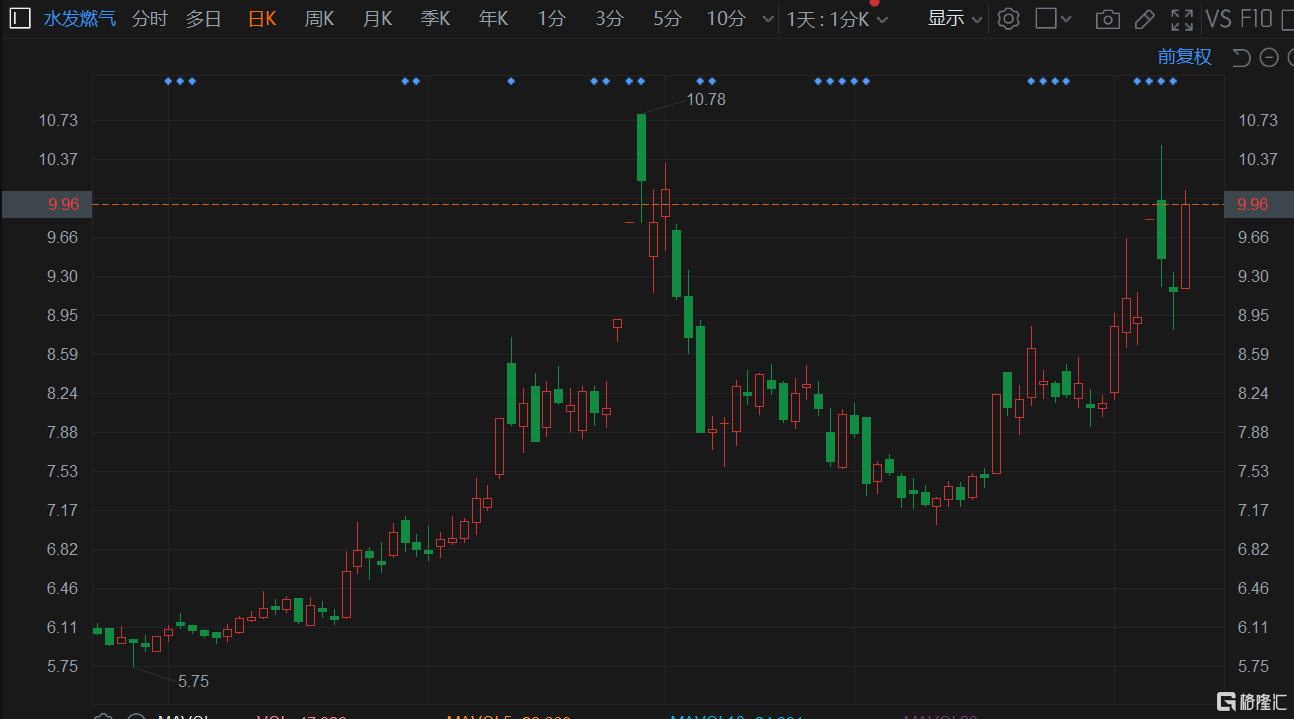Click 10.37 on the right price axis

click(x=1258, y=159)
